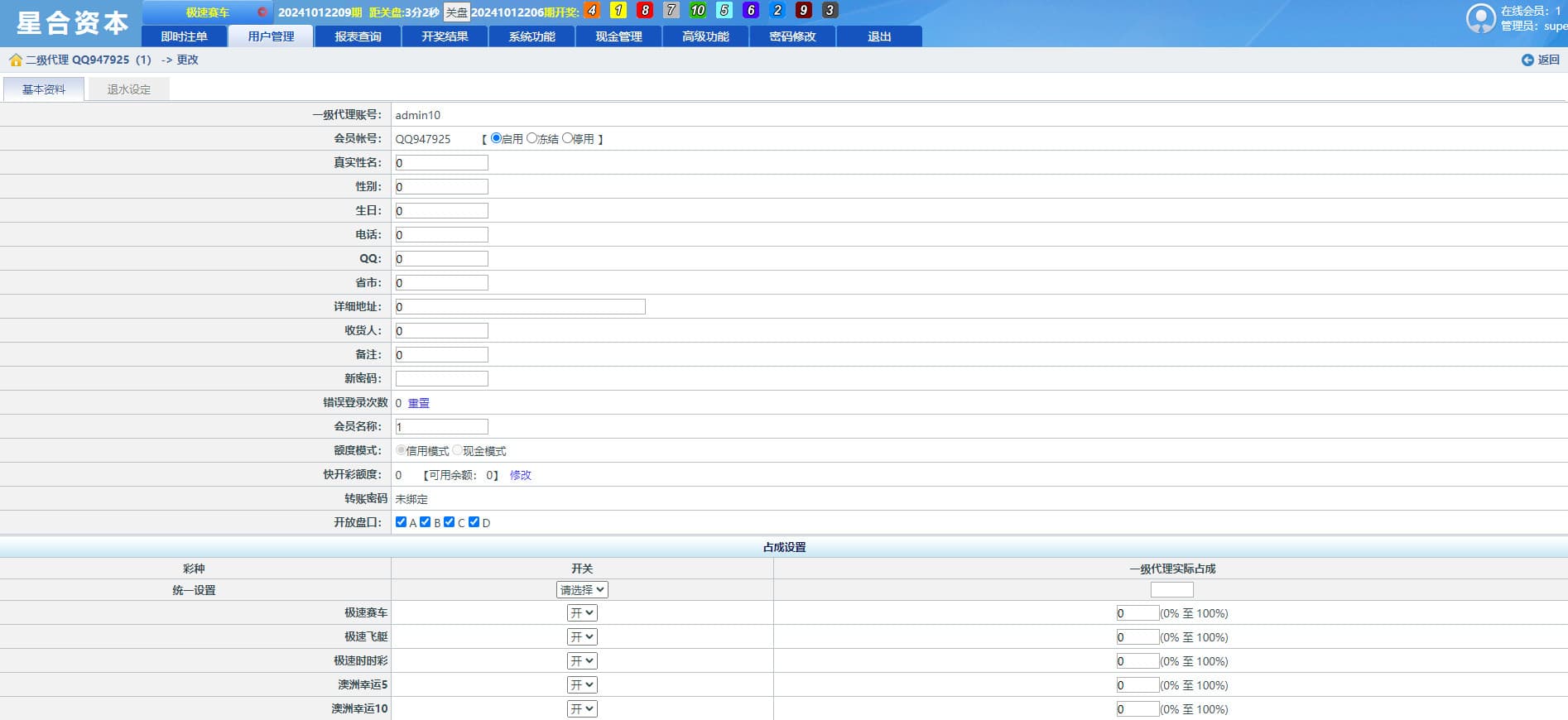
Task: Click the 修改 link next to 快开彩额度
Action: coord(520,475)
